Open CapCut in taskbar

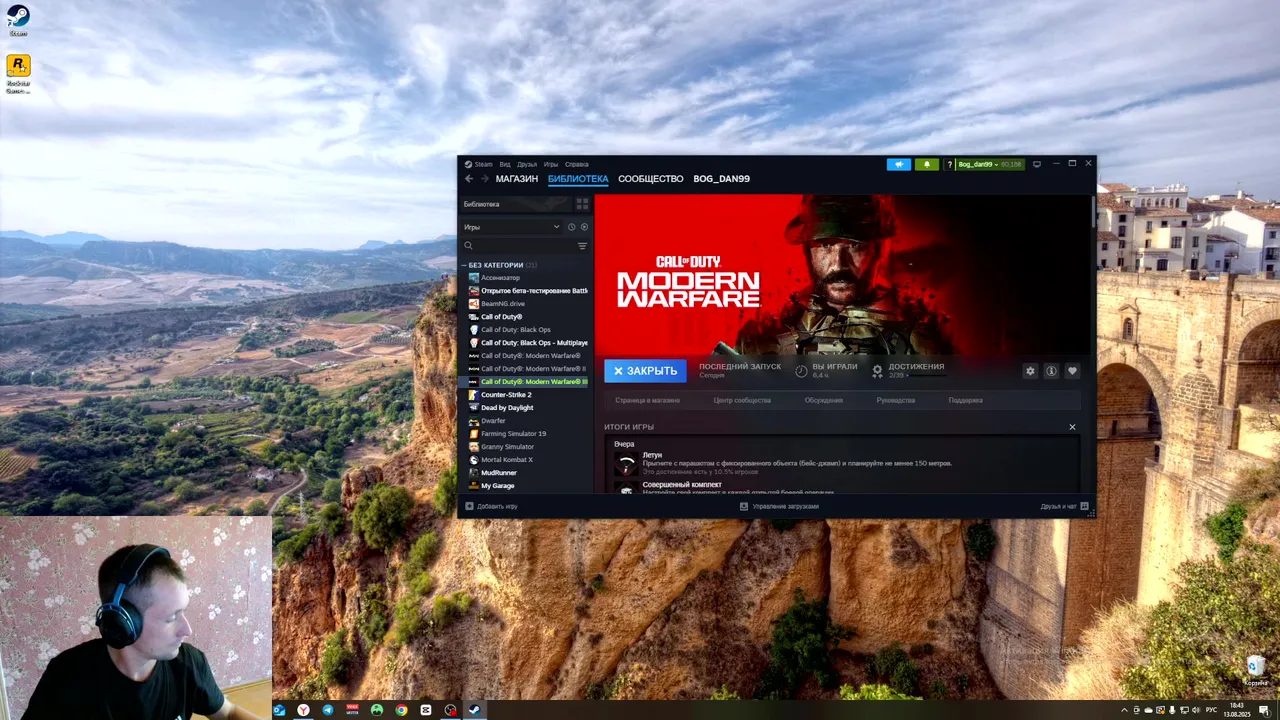[426, 710]
